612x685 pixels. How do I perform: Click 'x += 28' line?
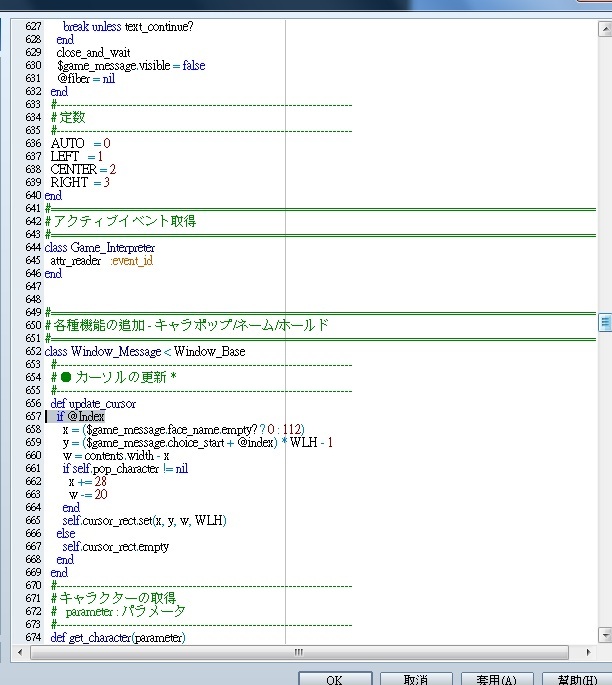[x=88, y=481]
